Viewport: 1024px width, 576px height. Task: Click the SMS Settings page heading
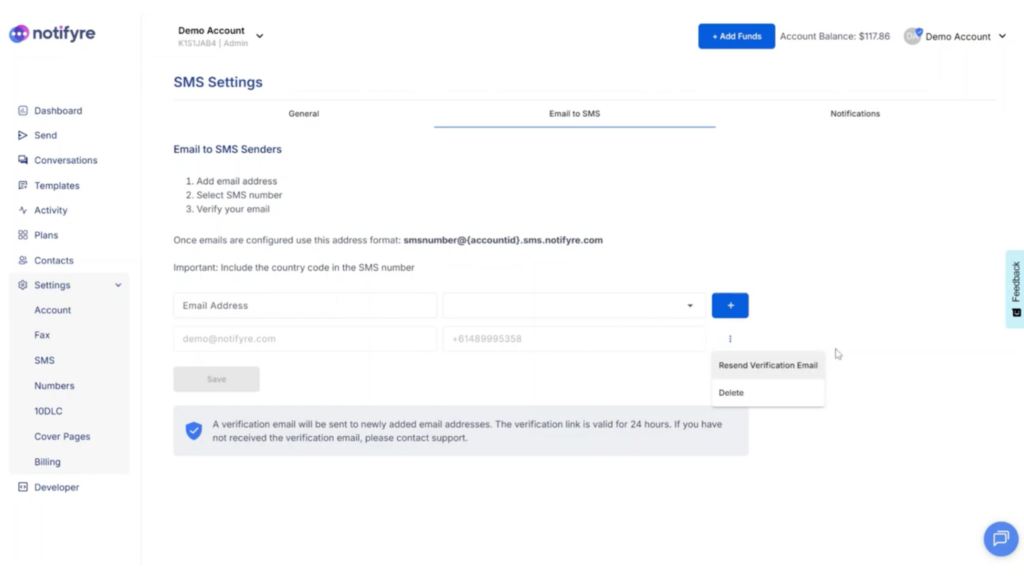click(218, 82)
